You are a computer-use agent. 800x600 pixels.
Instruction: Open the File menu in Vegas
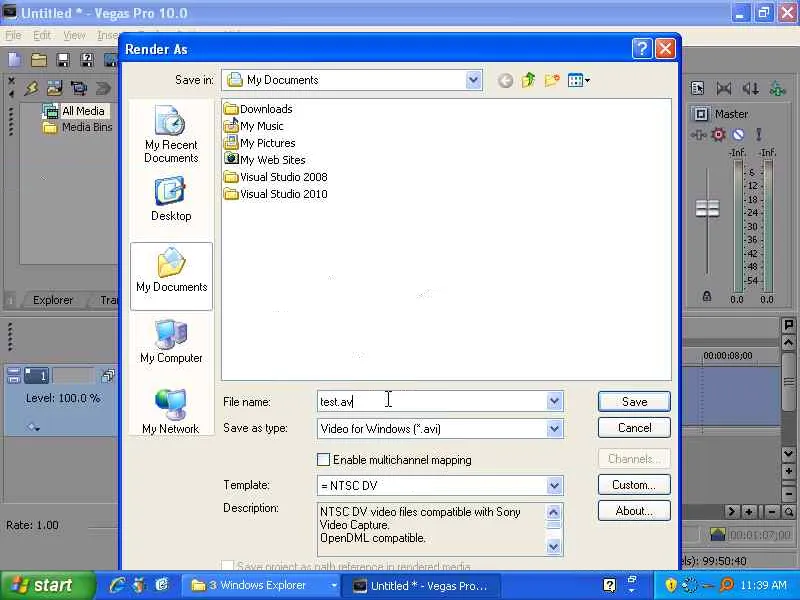coord(13,35)
